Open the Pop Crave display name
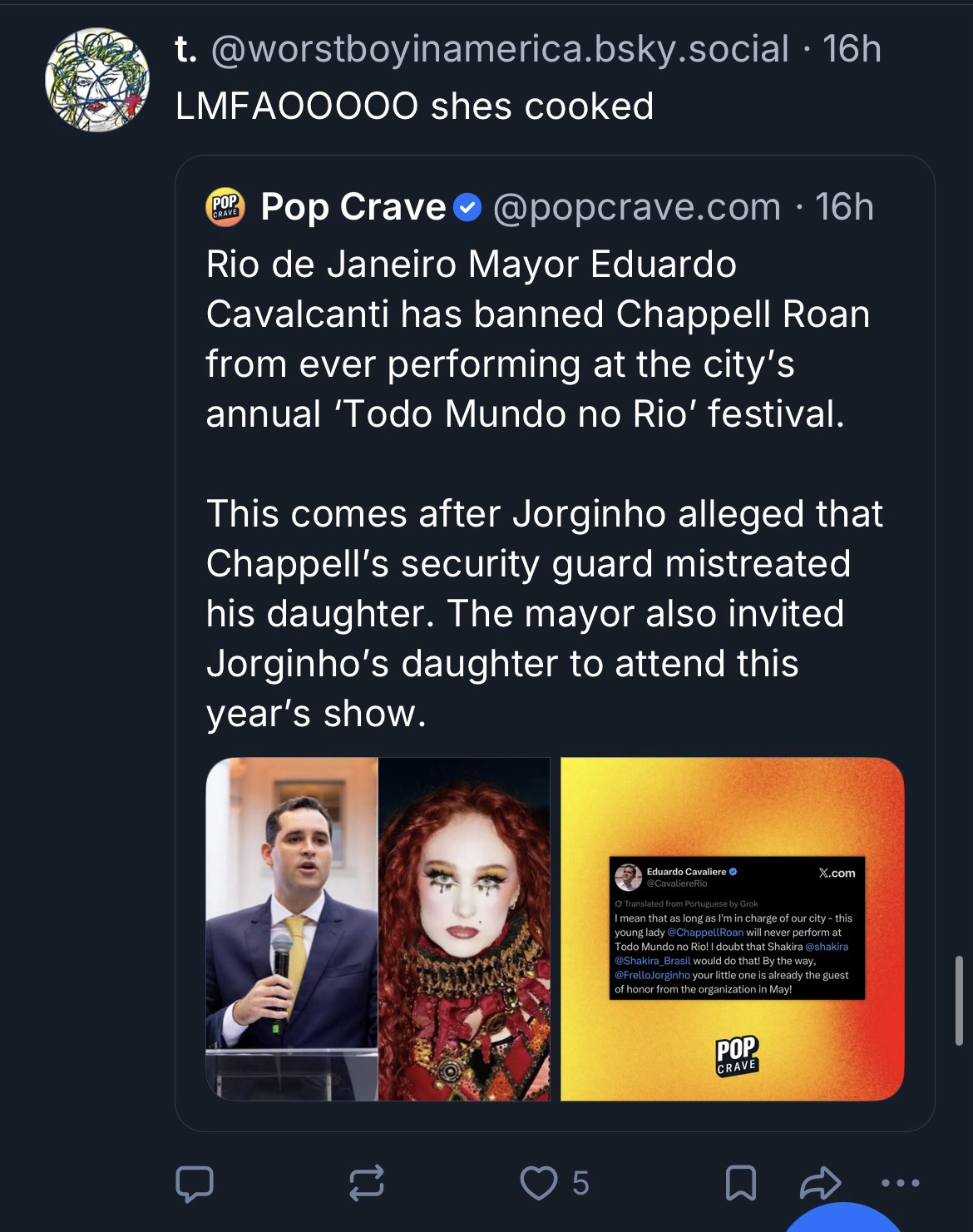The image size is (973, 1232). tap(353, 207)
